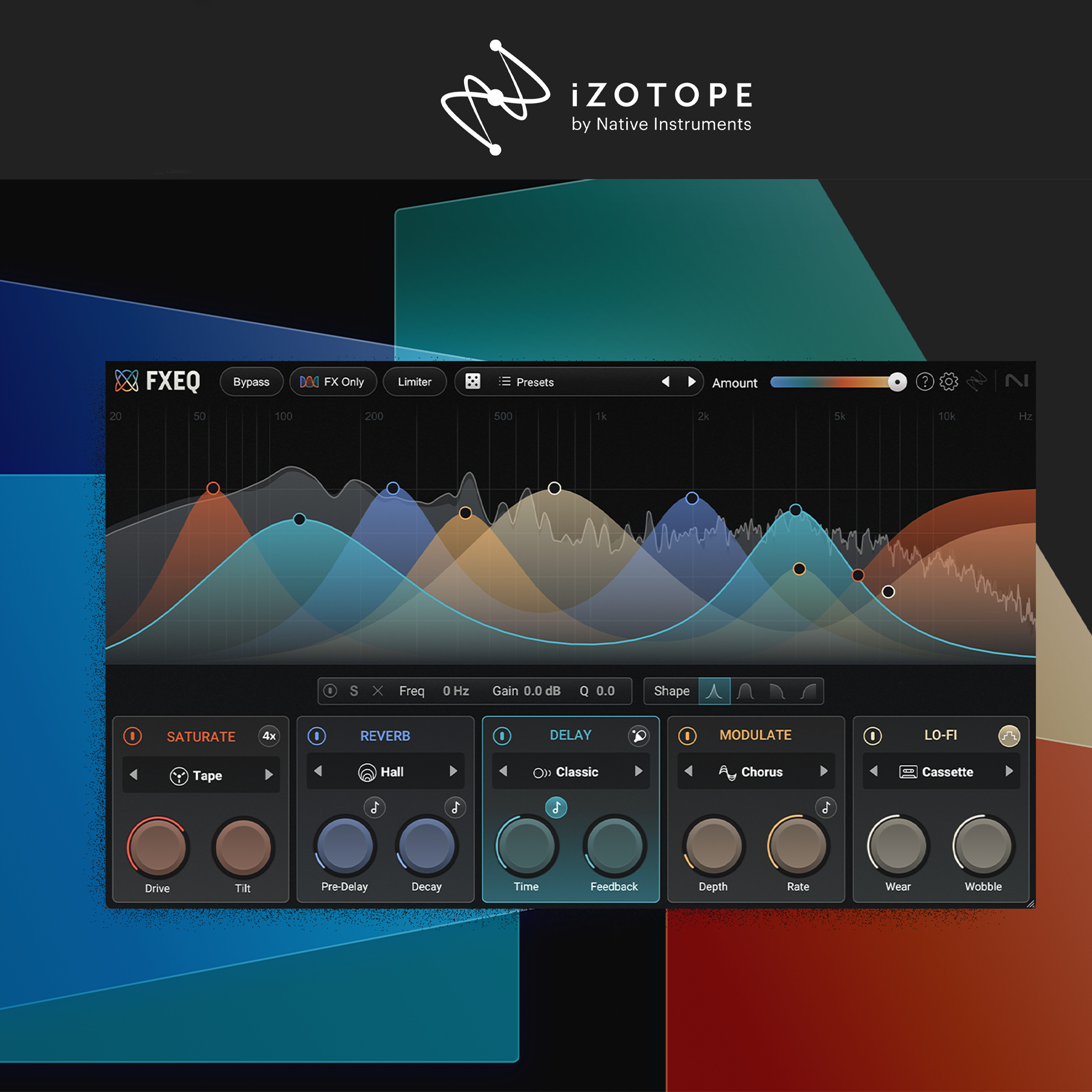Select the bell curve shape icon
Viewport: 1092px width, 1092px height.
tap(745, 691)
